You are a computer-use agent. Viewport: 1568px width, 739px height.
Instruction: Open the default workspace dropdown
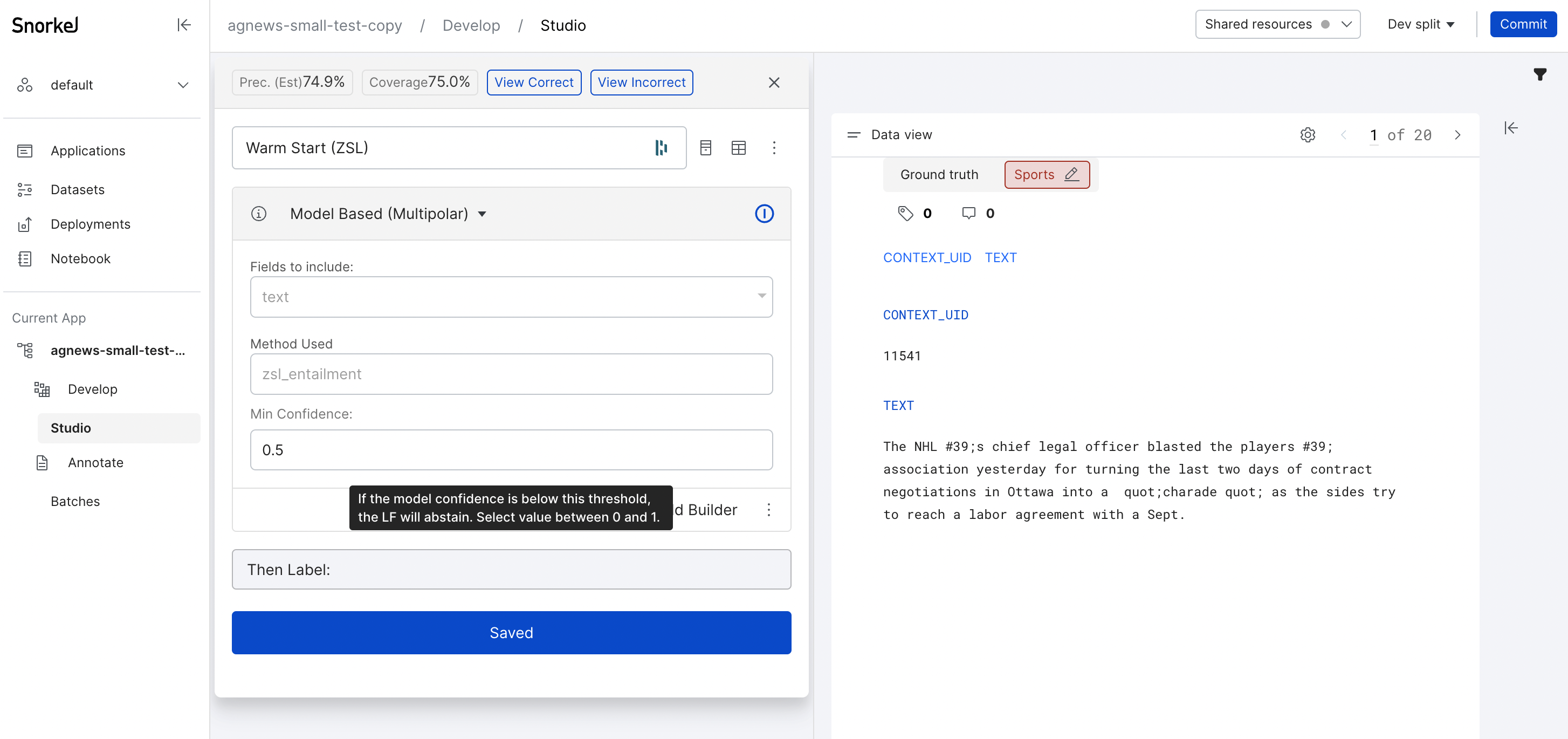(102, 85)
